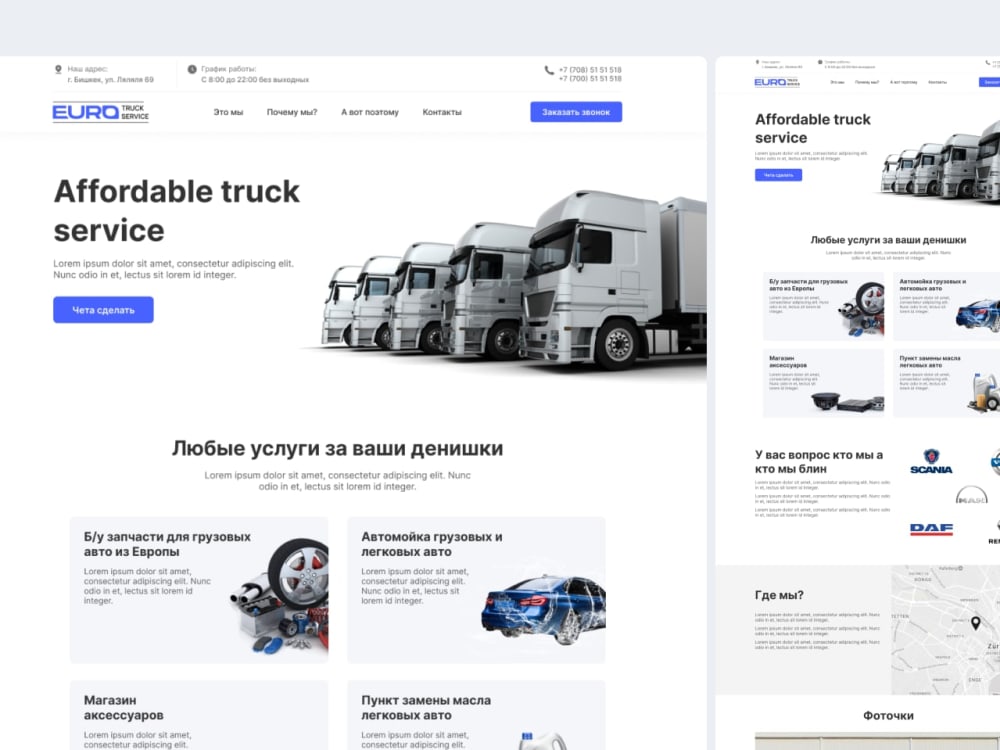The width and height of the screenshot is (1000, 750).
Task: Select 'А вот поэтому' in navigation
Action: click(x=370, y=112)
